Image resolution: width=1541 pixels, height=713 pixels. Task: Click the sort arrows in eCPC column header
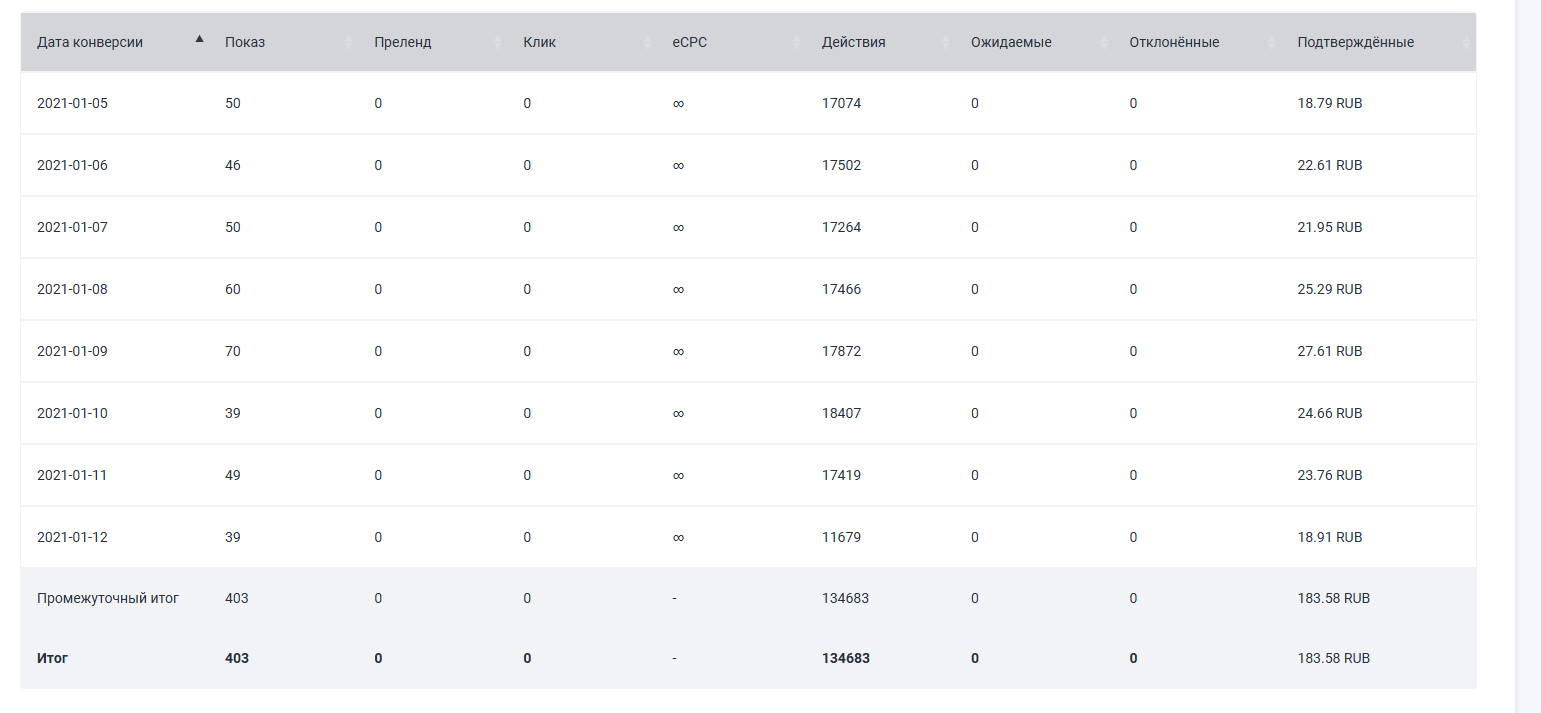(x=796, y=42)
